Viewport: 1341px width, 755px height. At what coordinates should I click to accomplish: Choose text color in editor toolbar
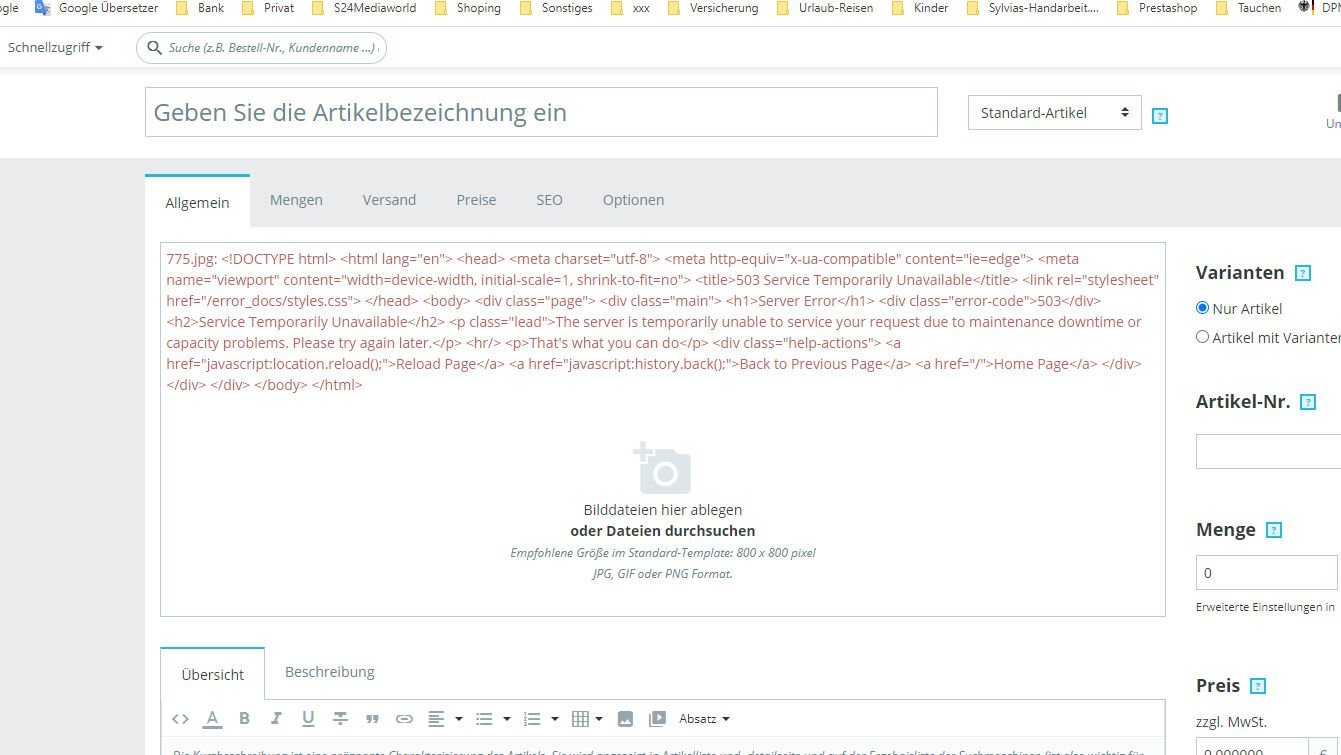[212, 719]
